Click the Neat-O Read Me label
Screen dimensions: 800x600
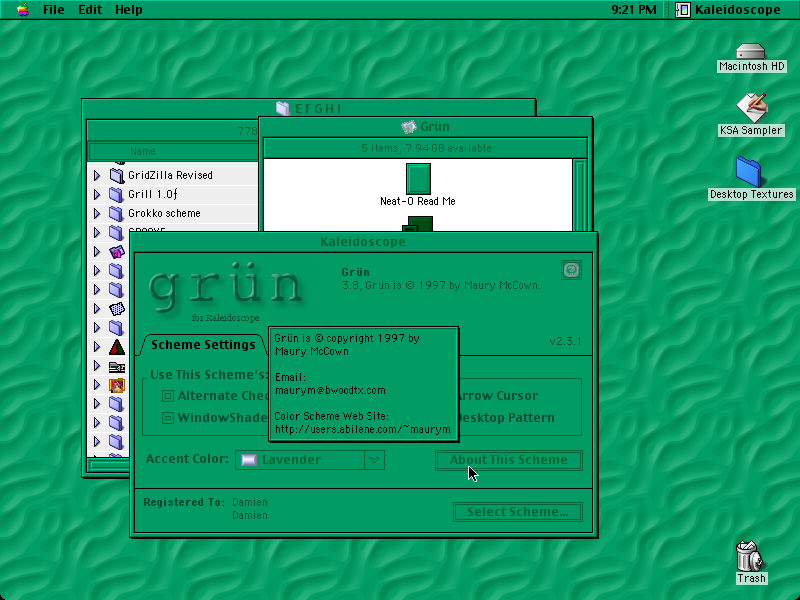(418, 202)
